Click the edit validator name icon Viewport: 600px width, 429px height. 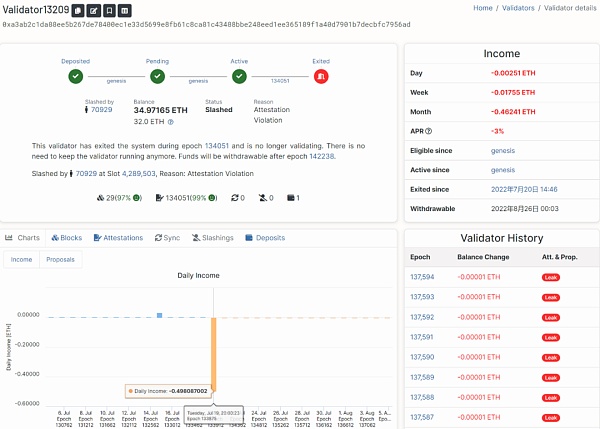pos(93,10)
